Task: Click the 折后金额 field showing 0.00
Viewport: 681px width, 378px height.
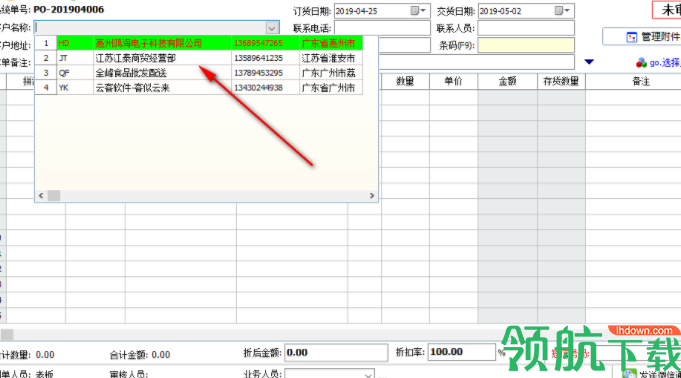Action: coord(336,352)
